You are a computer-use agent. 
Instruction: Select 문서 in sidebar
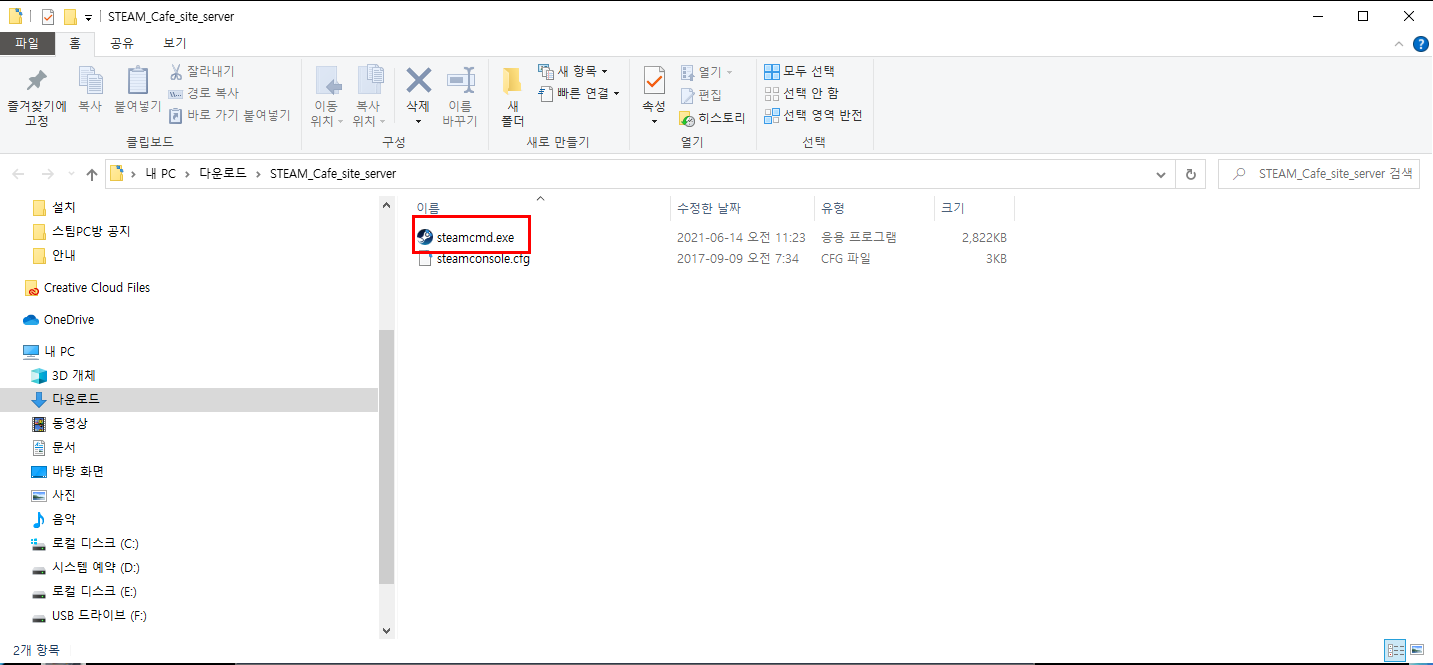53,447
